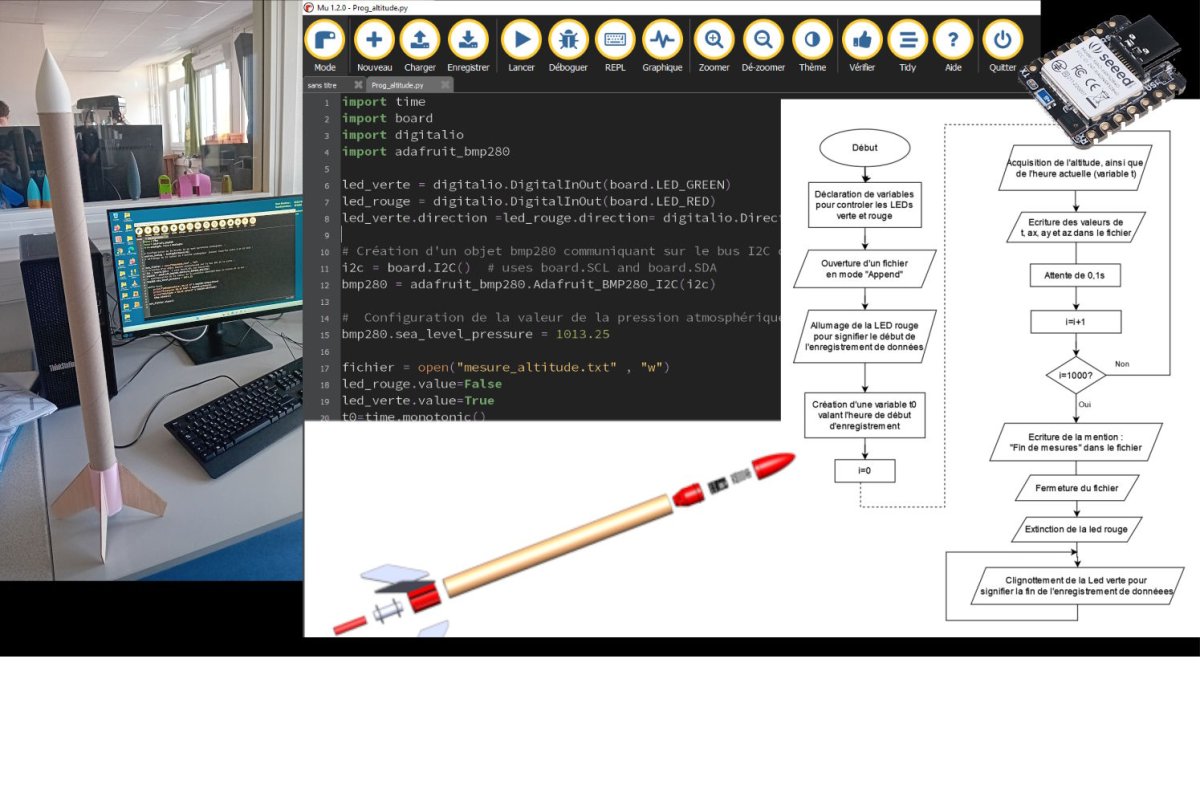Screen dimensions: 1200x793
Task: Open the Charger load file icon
Action: point(420,41)
